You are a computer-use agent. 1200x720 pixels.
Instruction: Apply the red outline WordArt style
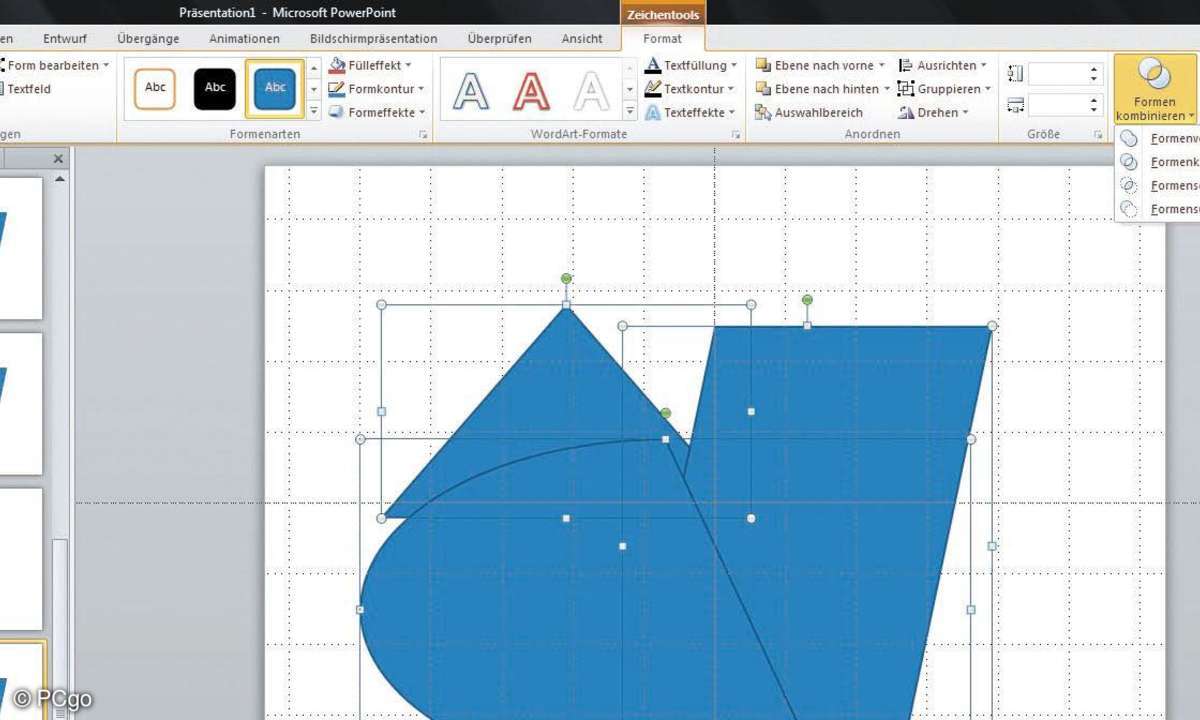pyautogui.click(x=531, y=91)
